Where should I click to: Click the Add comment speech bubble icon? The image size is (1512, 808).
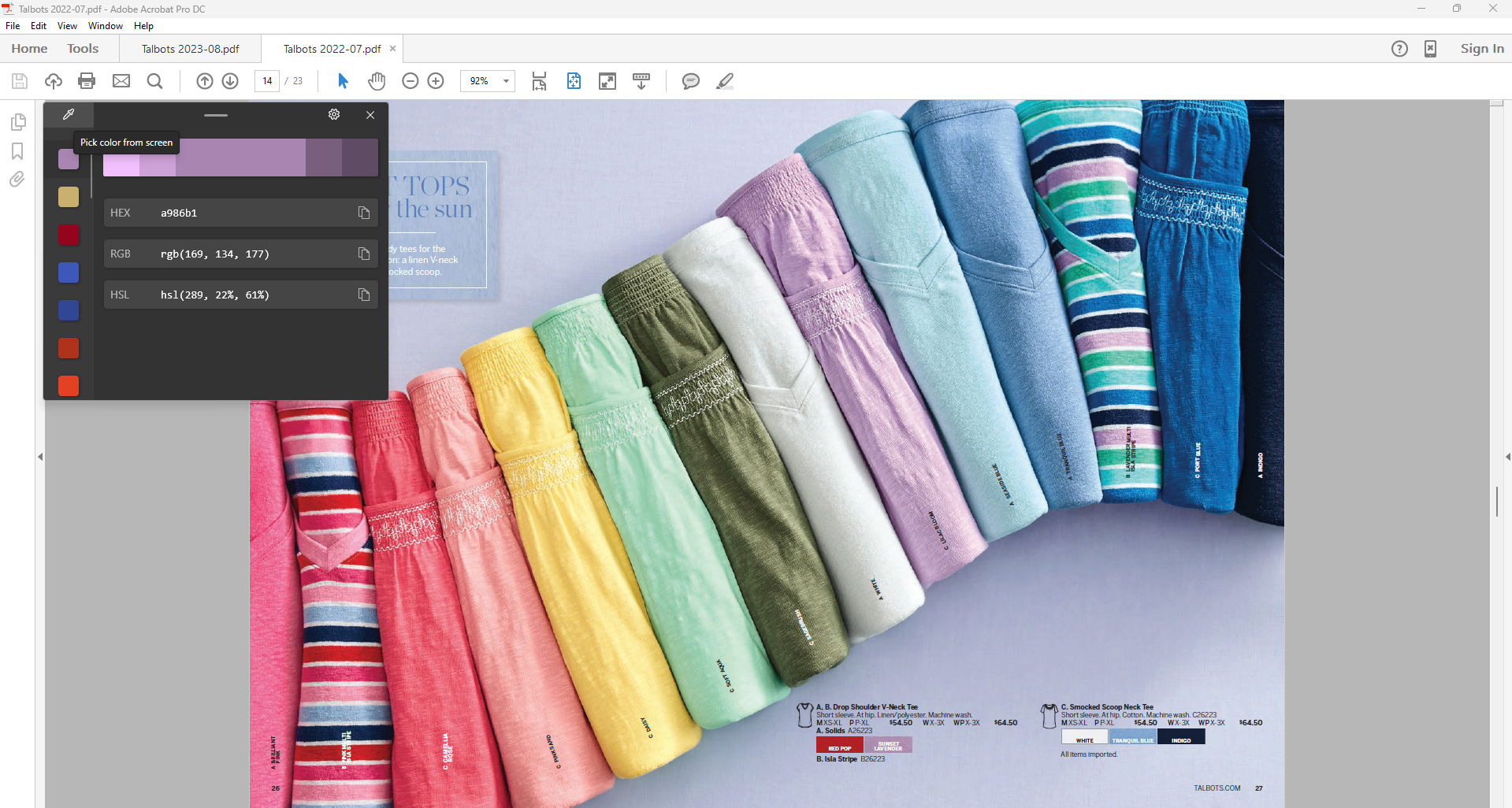click(690, 81)
